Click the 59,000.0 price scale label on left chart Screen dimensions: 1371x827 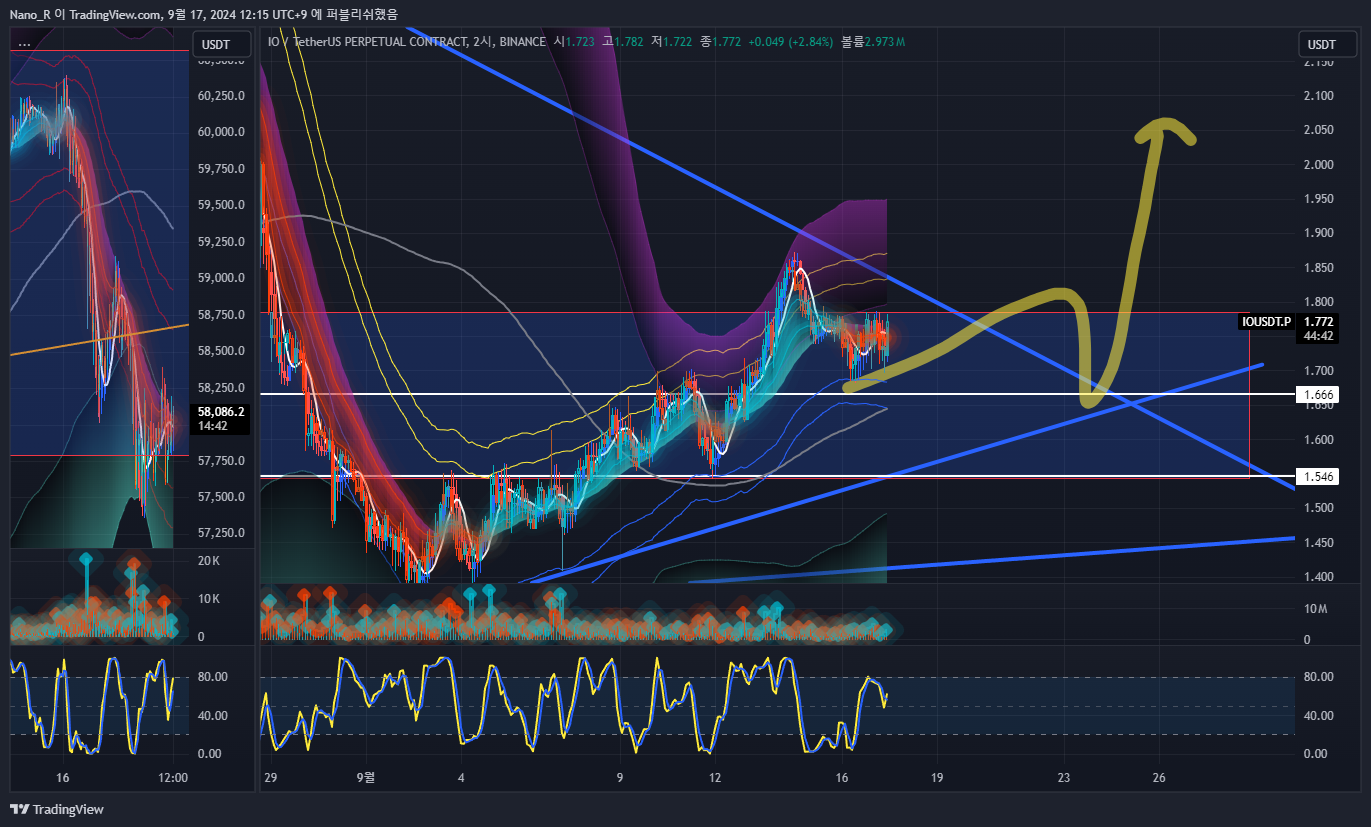click(x=222, y=278)
